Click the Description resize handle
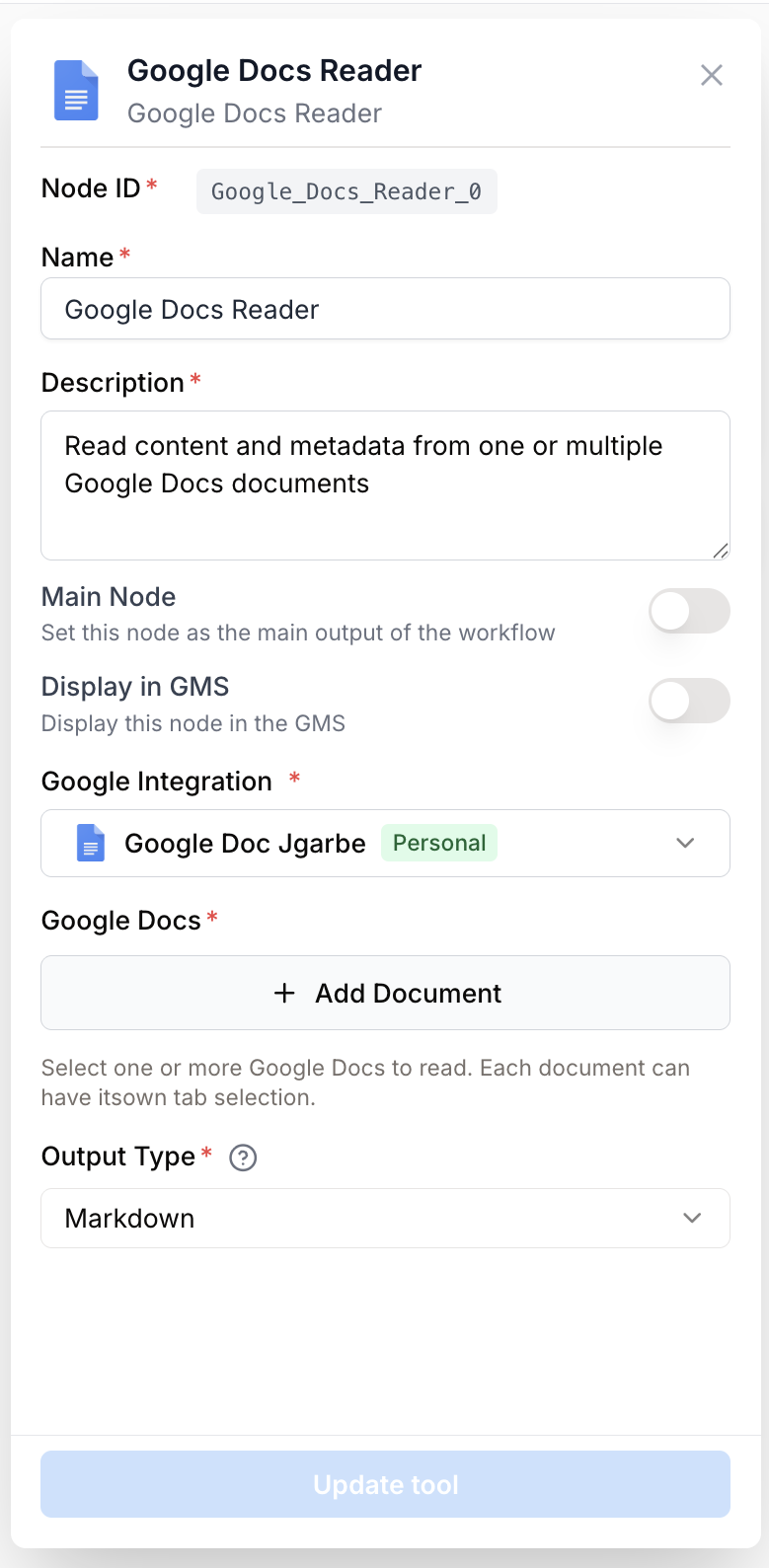Image resolution: width=769 pixels, height=1568 pixels. pos(721,551)
